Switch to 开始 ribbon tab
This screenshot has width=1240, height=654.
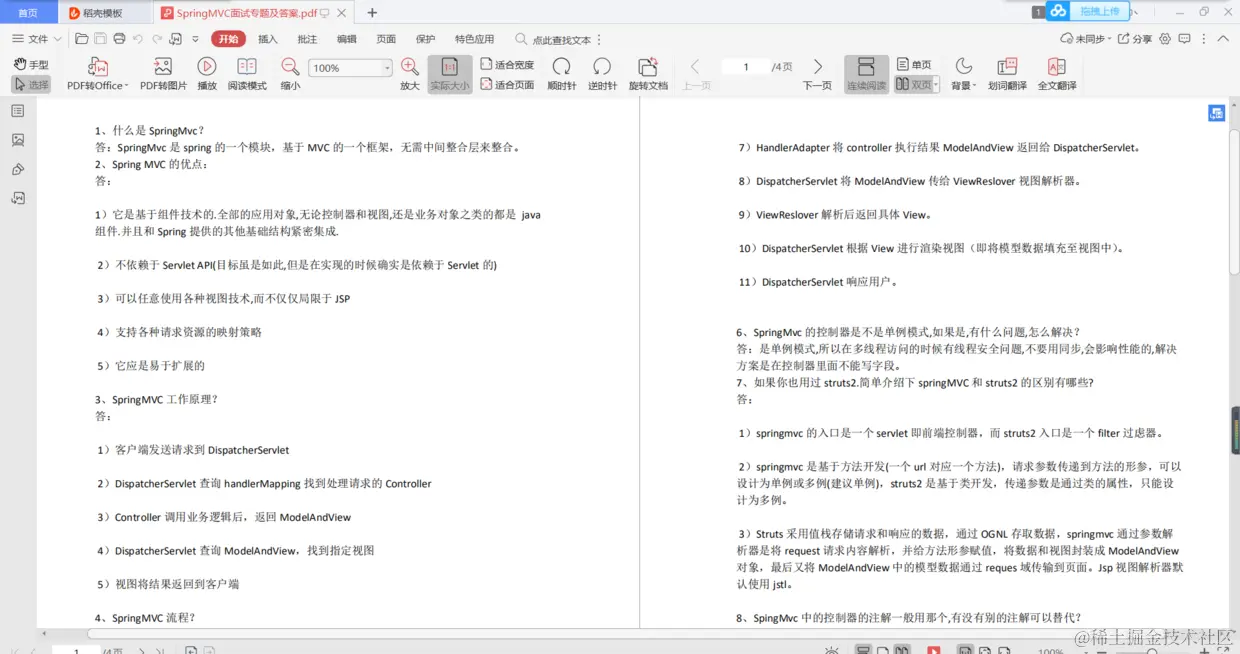[x=228, y=39]
